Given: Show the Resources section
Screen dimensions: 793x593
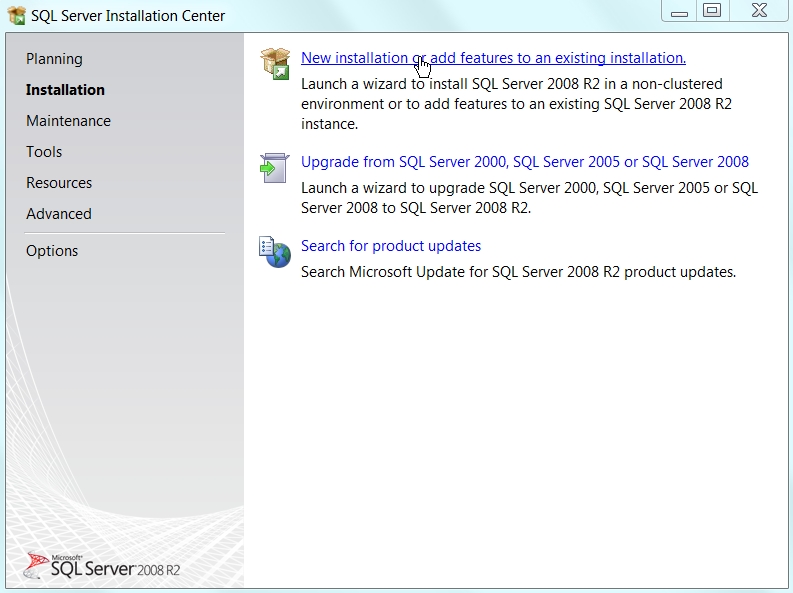Looking at the screenshot, I should tap(59, 183).
